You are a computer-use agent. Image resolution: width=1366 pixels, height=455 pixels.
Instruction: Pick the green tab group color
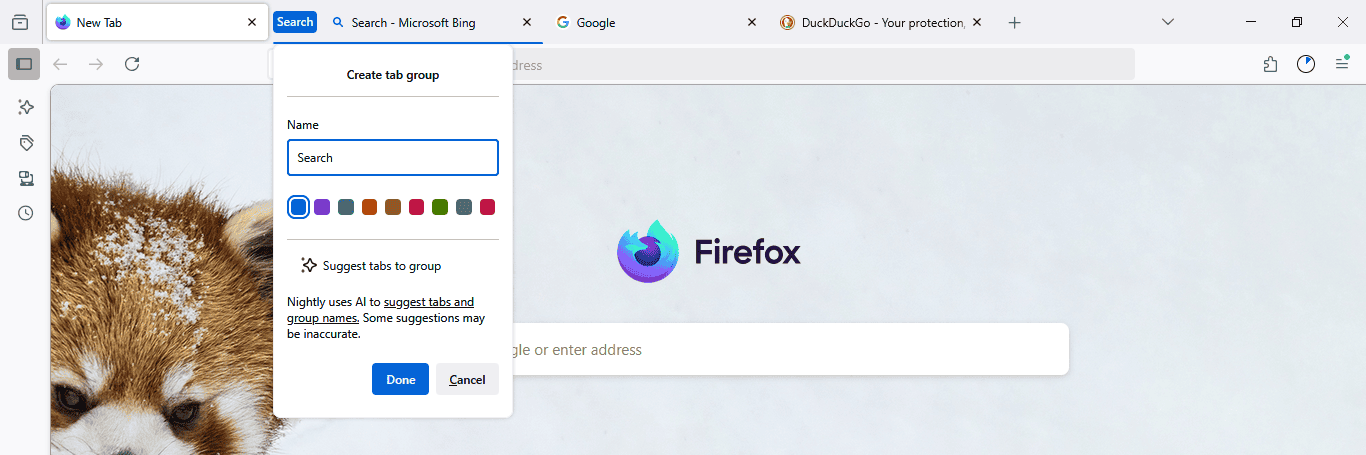(x=440, y=207)
